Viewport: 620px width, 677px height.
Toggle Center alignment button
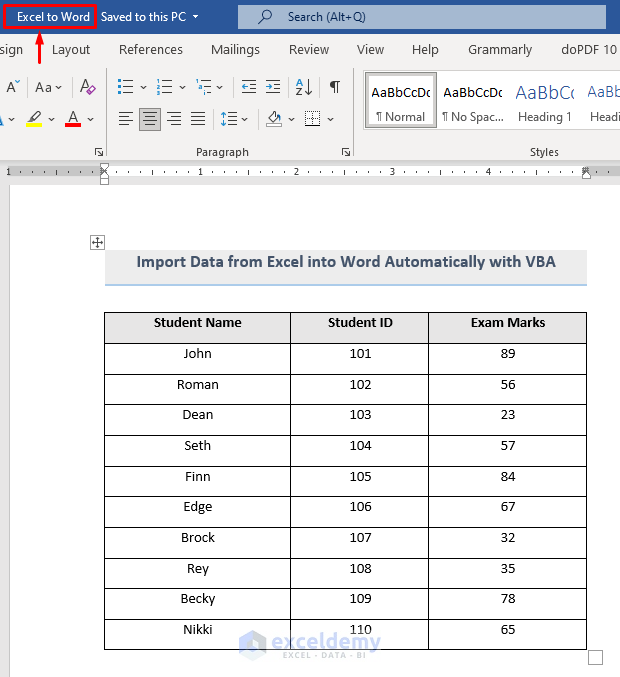pyautogui.click(x=150, y=119)
